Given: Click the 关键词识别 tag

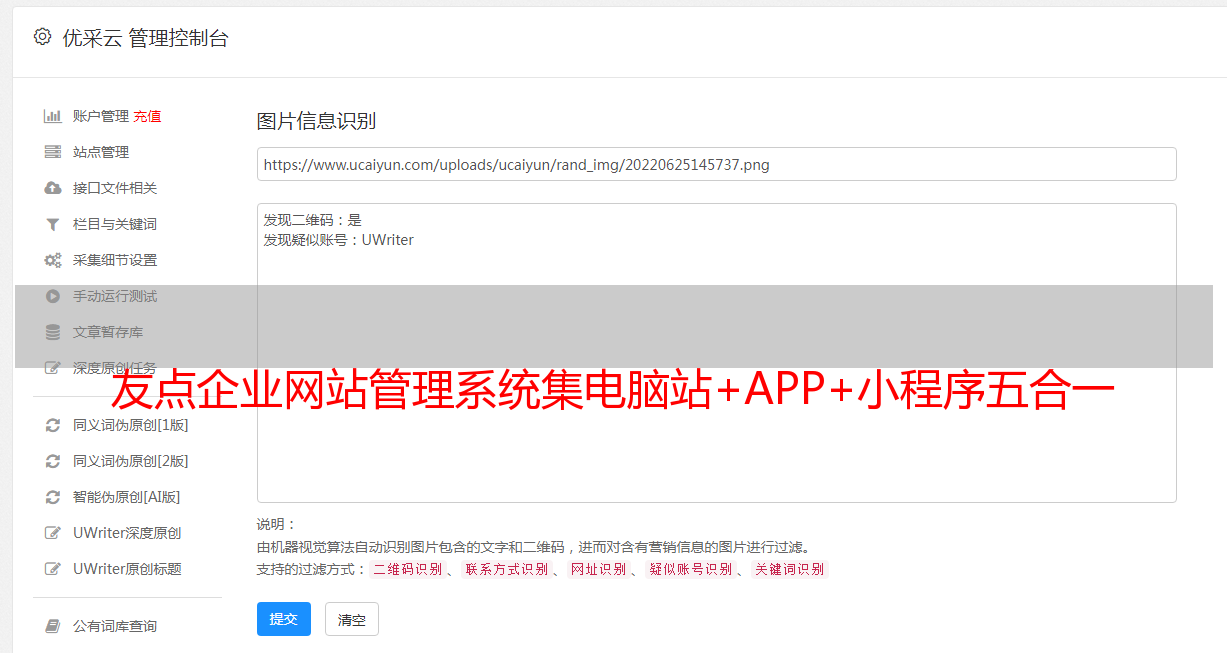Looking at the screenshot, I should 789,569.
